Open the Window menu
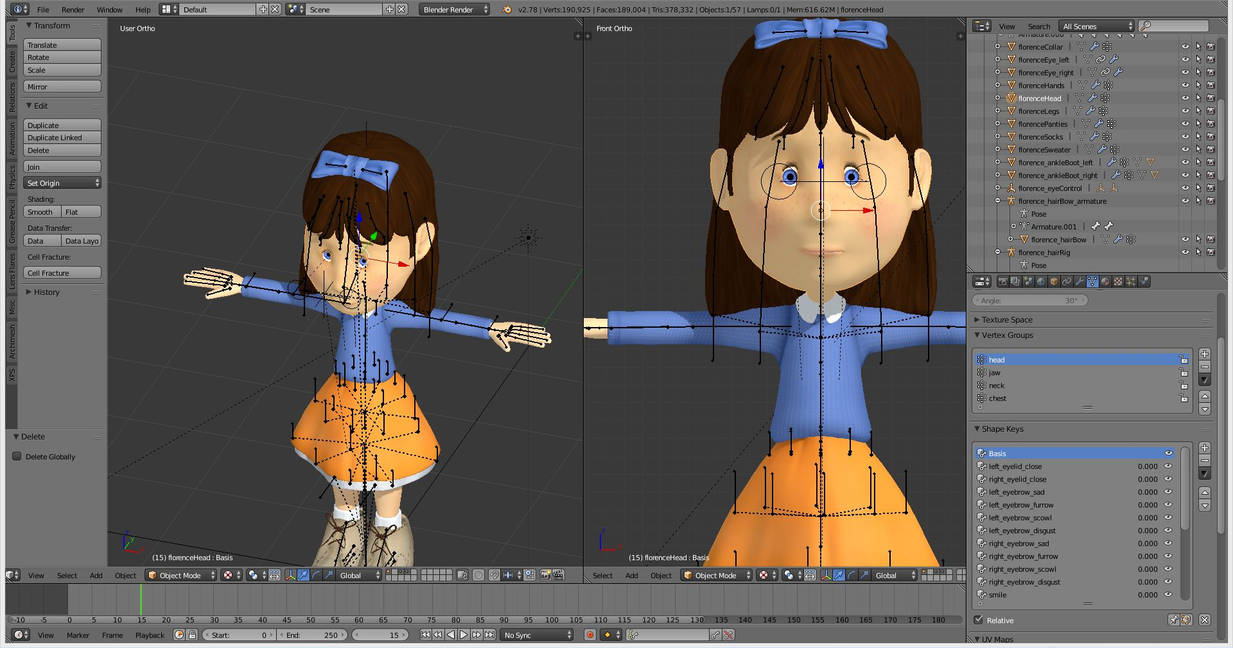Viewport: 1233px width, 648px height. [x=110, y=9]
